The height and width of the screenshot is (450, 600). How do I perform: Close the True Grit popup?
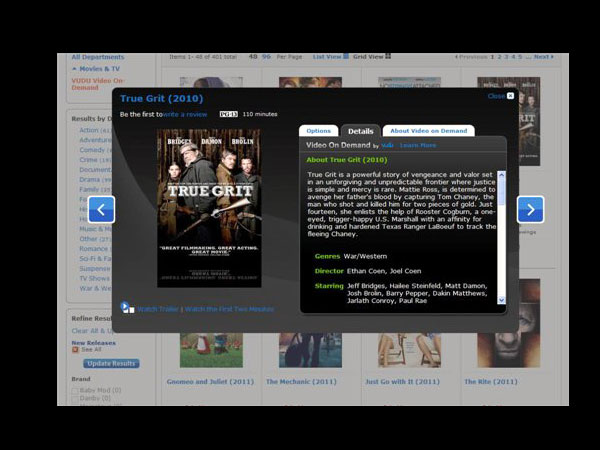click(x=510, y=96)
